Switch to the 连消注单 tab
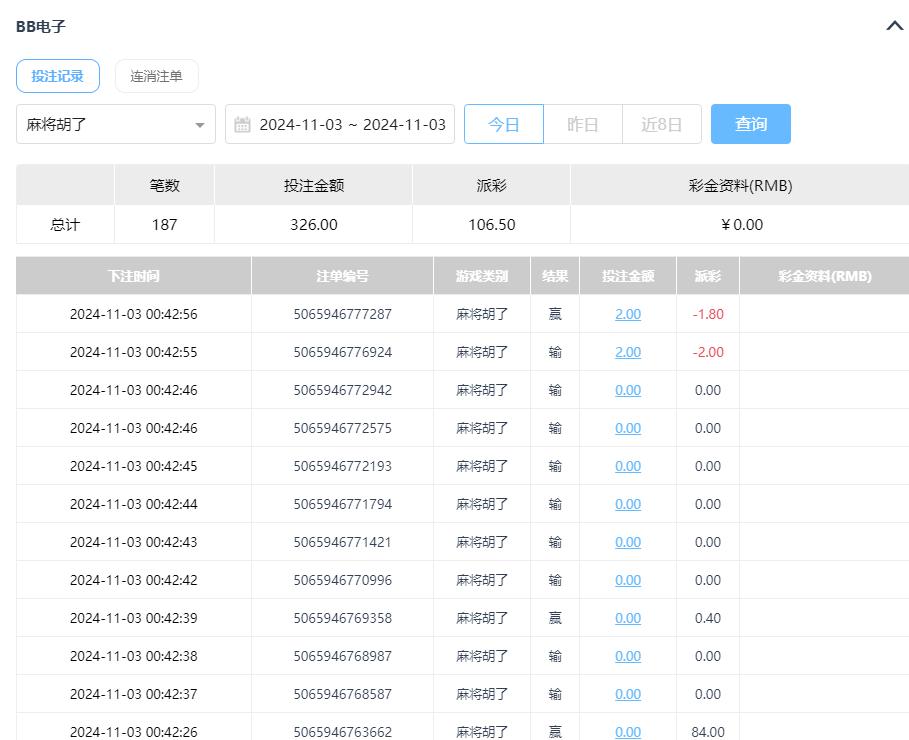This screenshot has height=740, width=909. (x=156, y=75)
